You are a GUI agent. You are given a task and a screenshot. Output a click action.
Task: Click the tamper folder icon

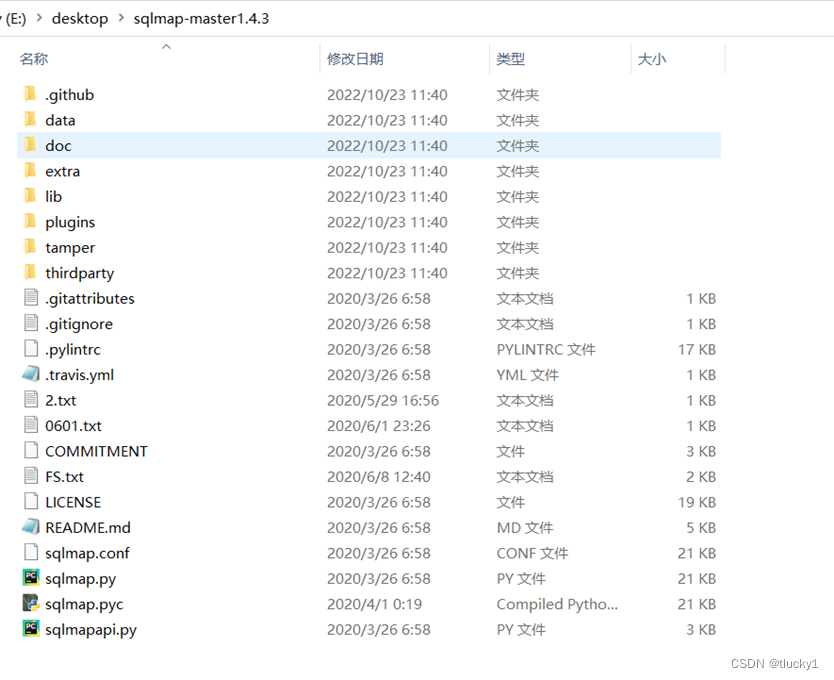30,247
